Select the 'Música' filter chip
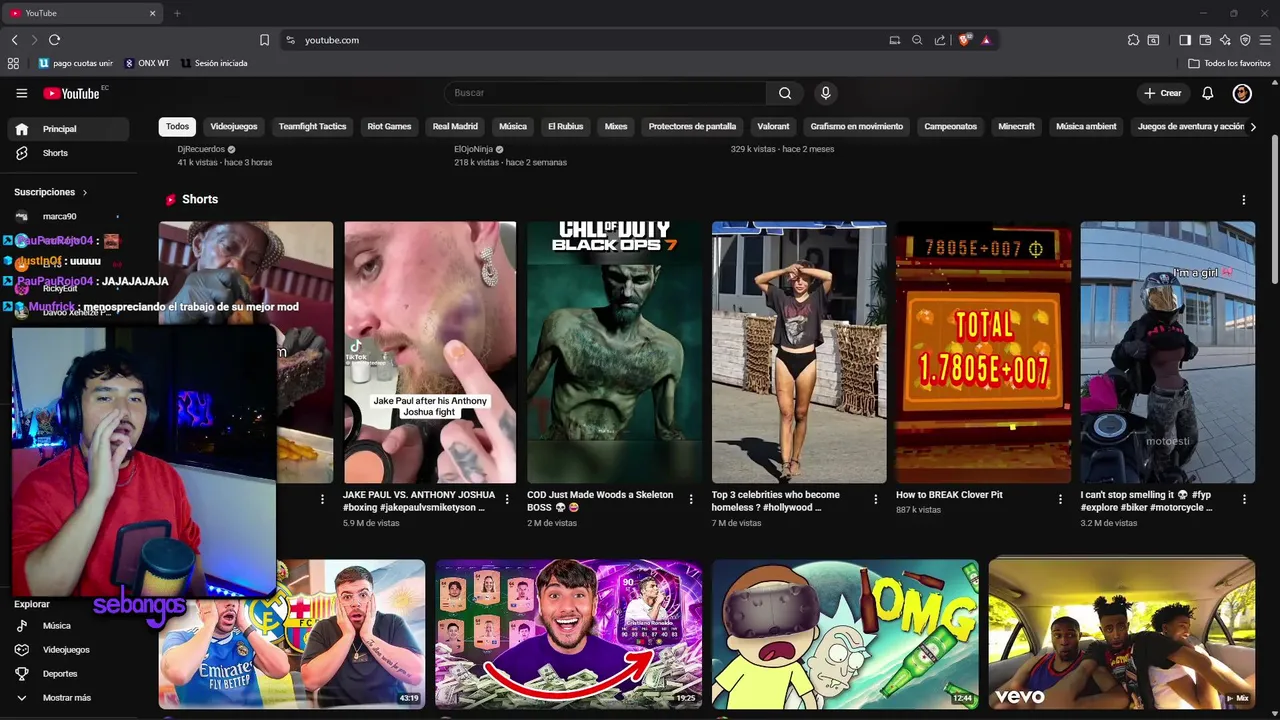 coord(513,127)
